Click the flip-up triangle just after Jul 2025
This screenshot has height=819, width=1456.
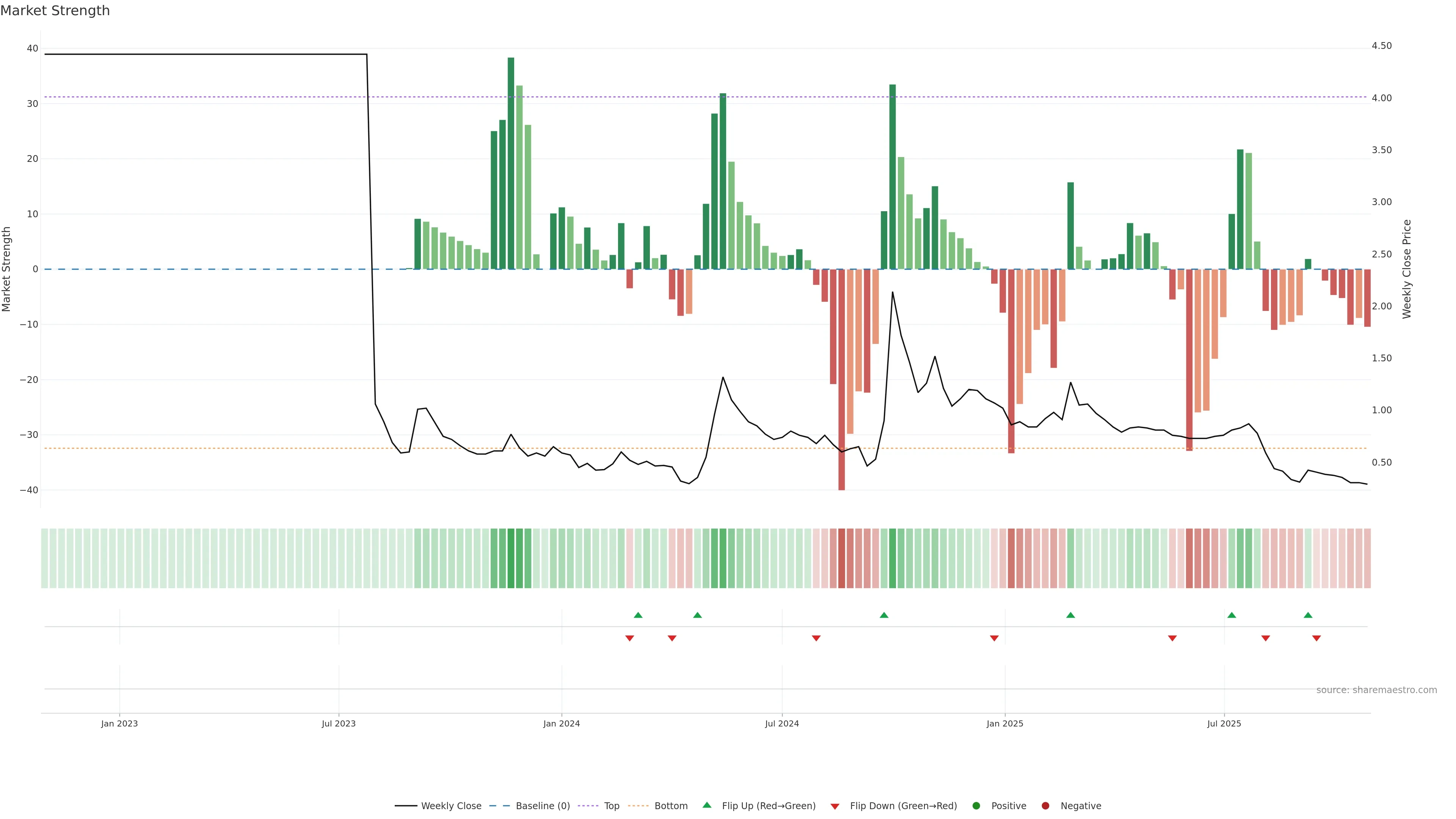[x=1232, y=615]
